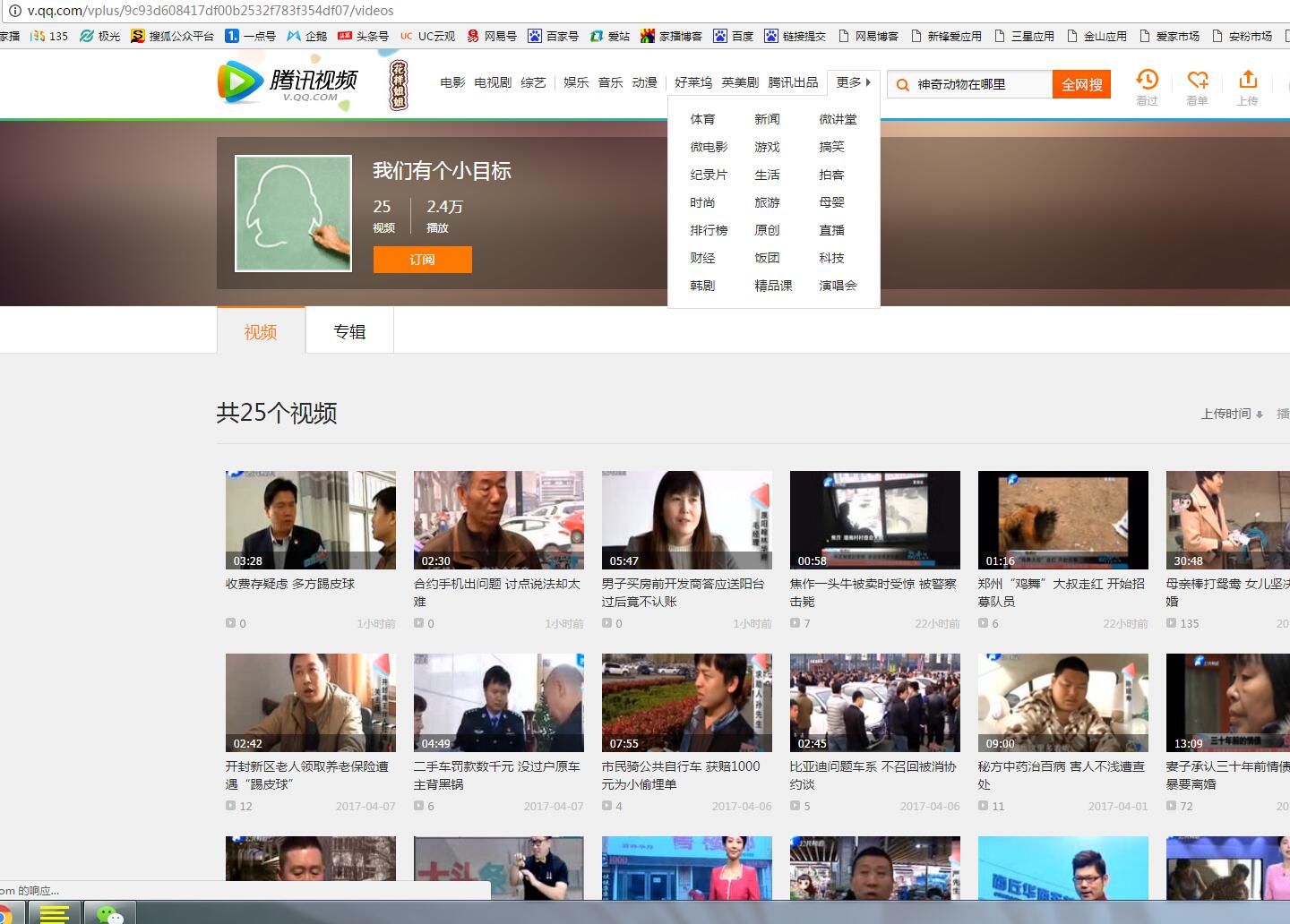
Task: Open the 搜狐公众平台 bookmark
Action: click(x=172, y=36)
